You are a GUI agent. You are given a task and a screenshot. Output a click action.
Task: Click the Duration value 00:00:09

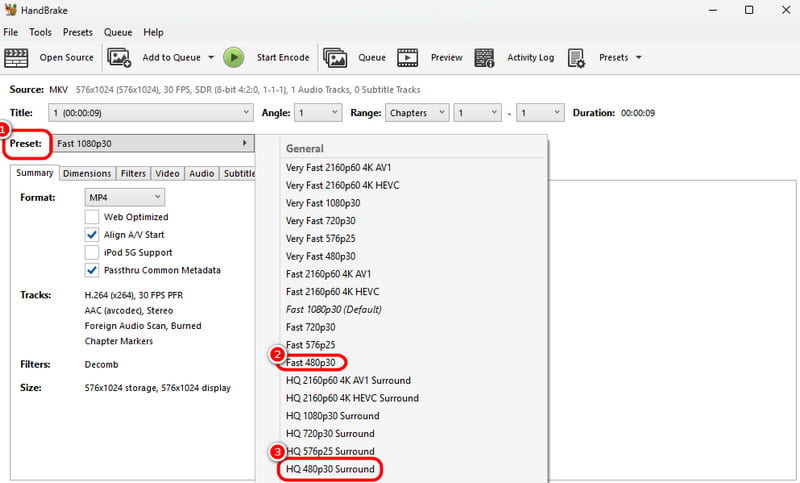[638, 113]
